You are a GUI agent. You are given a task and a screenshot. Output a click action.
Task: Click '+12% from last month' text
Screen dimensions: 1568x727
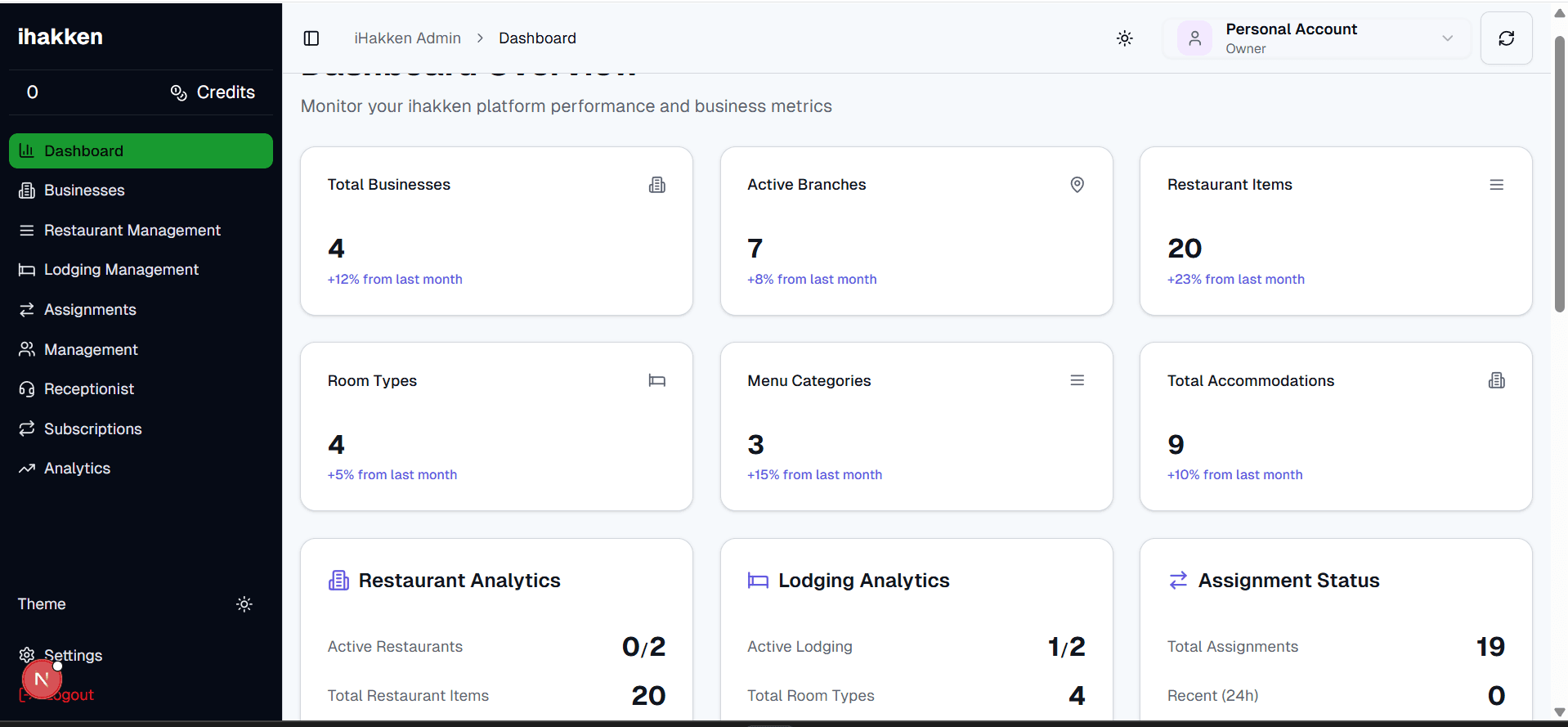395,280
